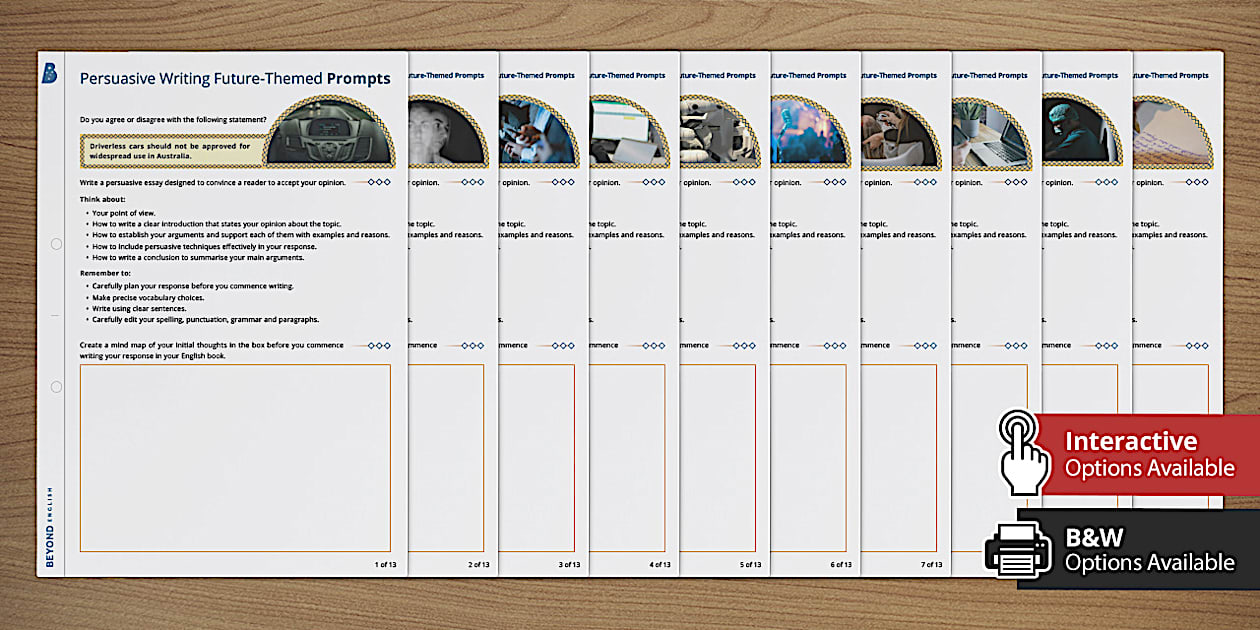Click the man's face photo on page 2
Image resolution: width=1260 pixels, height=630 pixels.
[x=442, y=133]
